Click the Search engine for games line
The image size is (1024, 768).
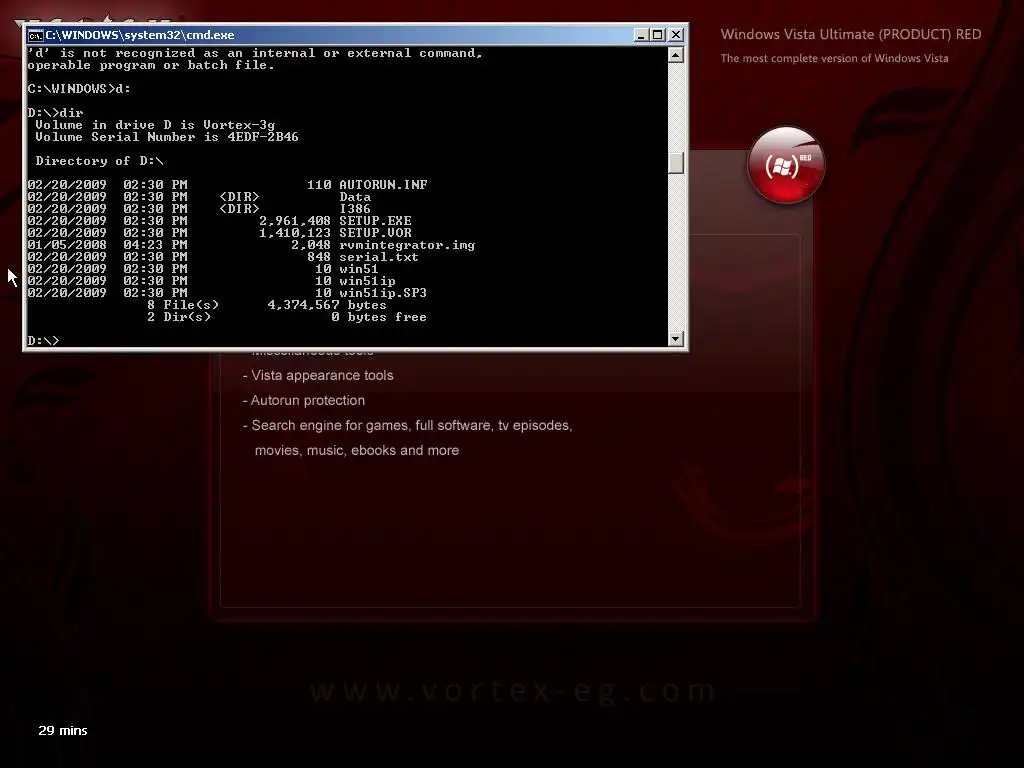pos(408,426)
